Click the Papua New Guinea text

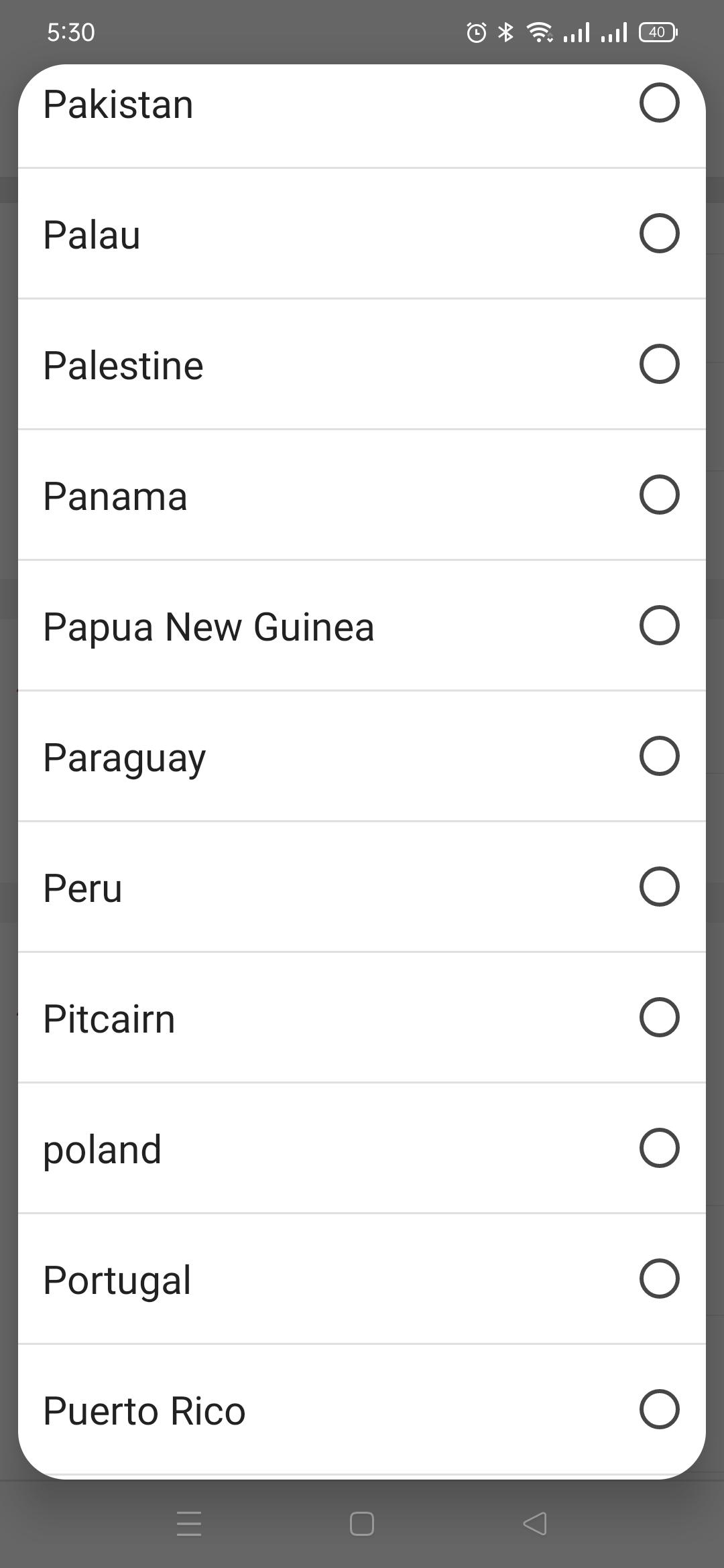tap(208, 627)
